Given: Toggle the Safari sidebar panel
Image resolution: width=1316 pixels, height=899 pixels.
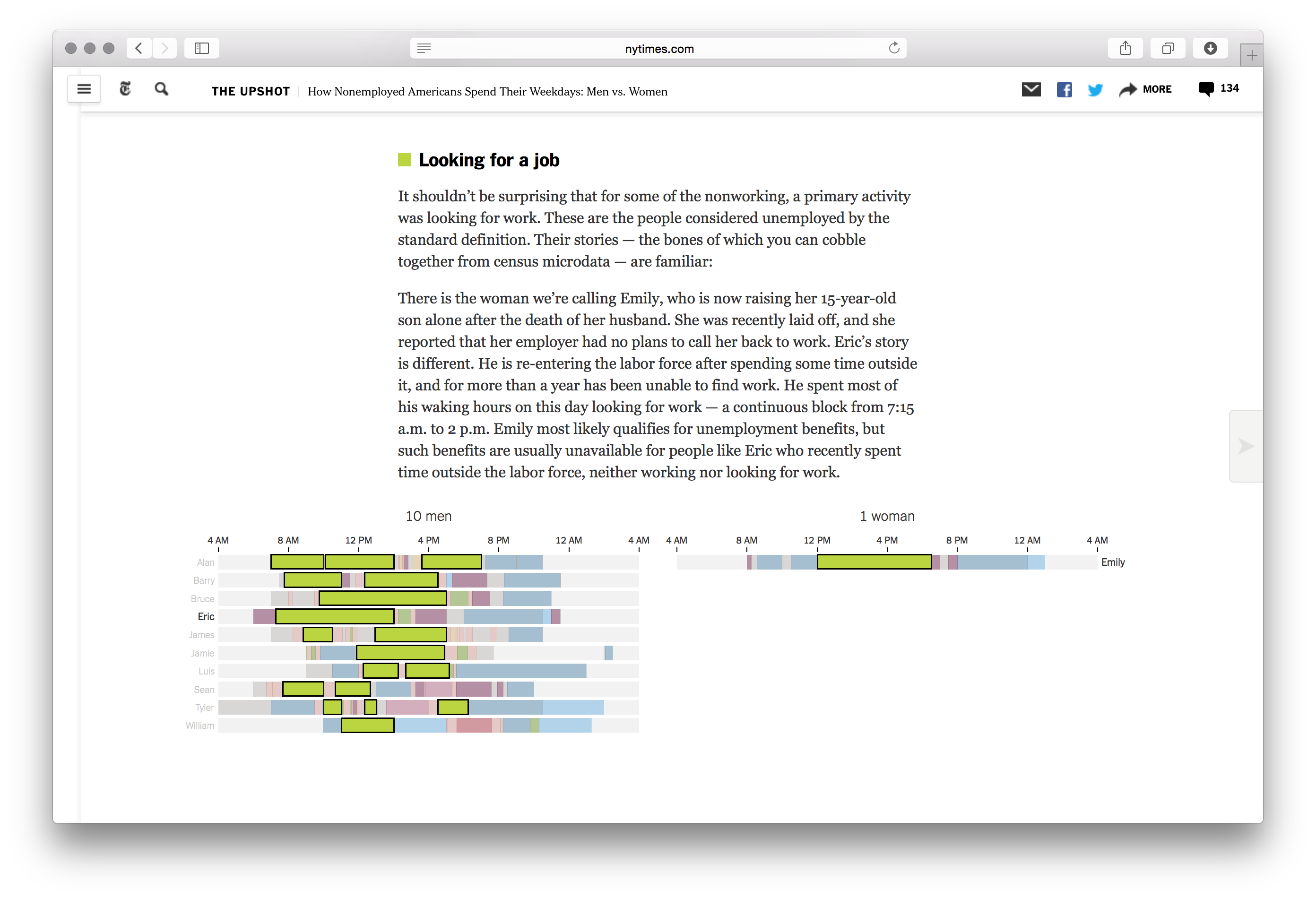Looking at the screenshot, I should 201,48.
